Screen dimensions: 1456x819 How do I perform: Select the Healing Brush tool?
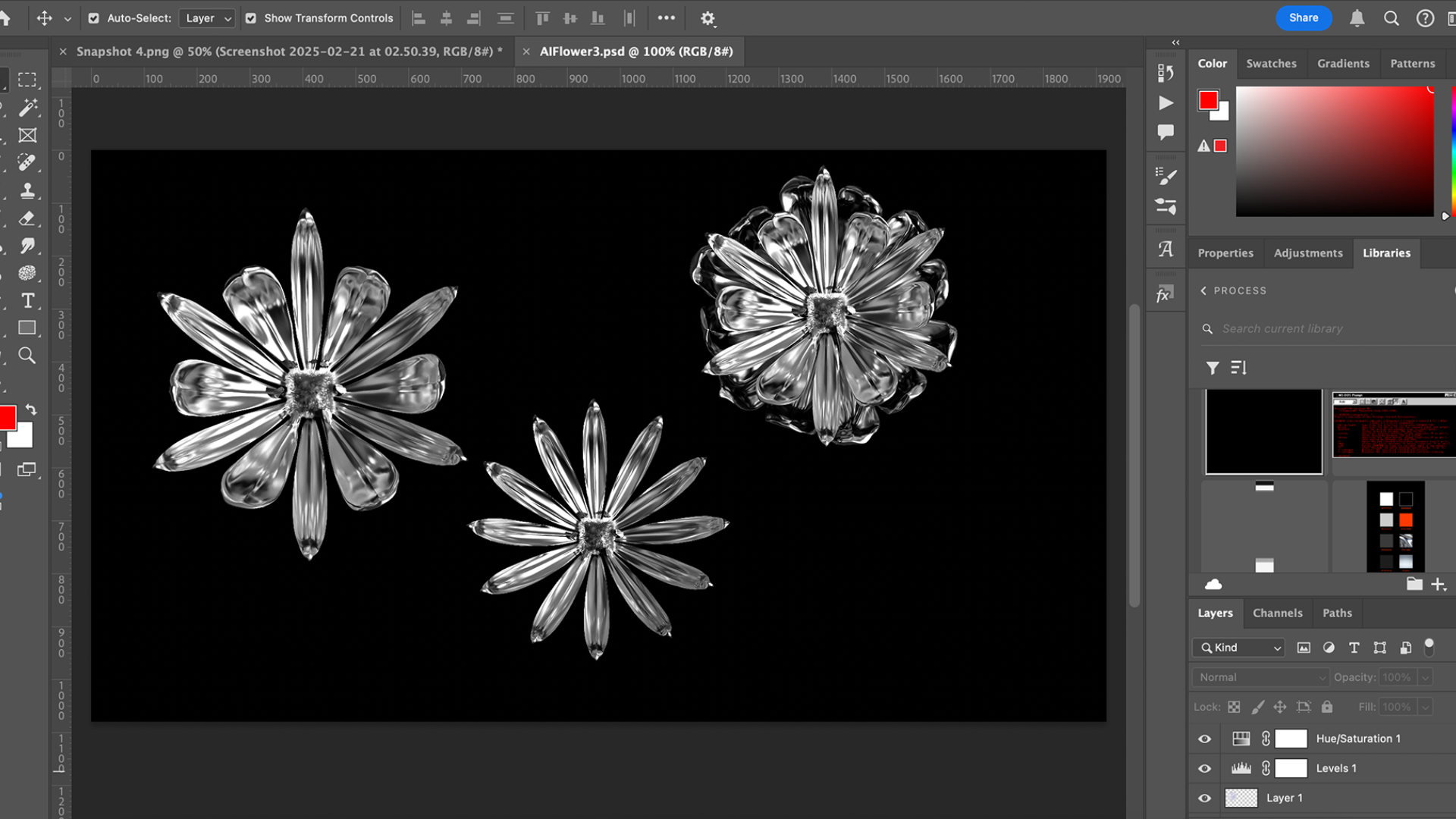[x=28, y=163]
